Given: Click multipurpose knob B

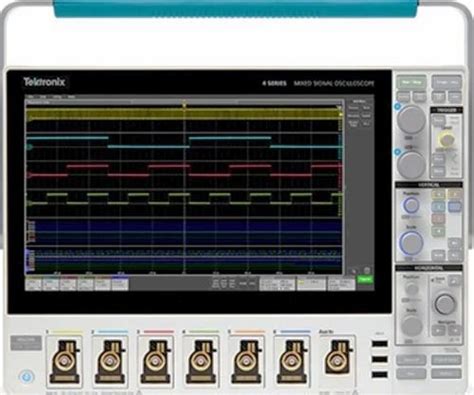Looking at the screenshot, I should coord(412,164).
